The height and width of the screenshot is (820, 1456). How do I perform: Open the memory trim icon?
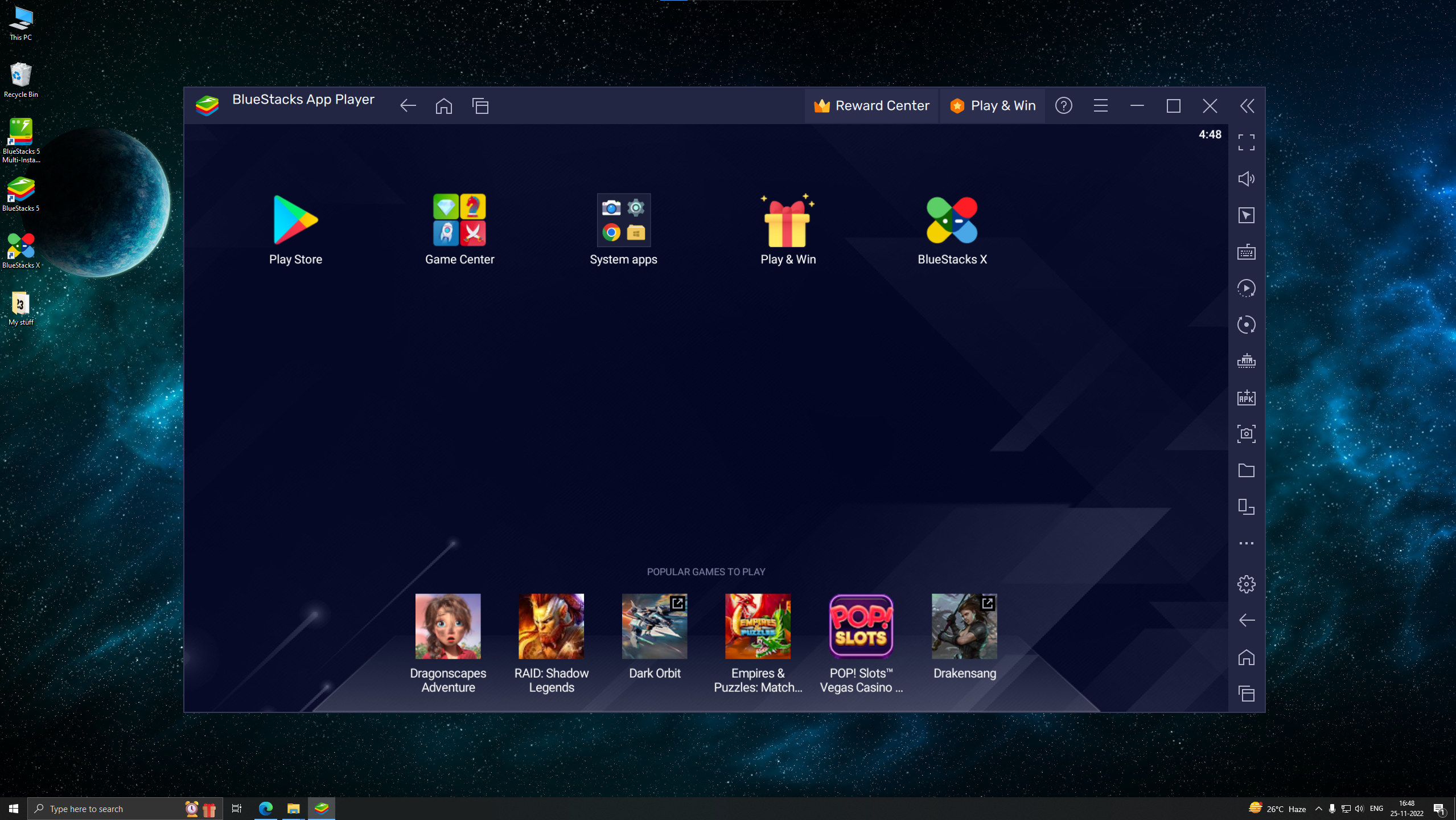[x=1246, y=361]
